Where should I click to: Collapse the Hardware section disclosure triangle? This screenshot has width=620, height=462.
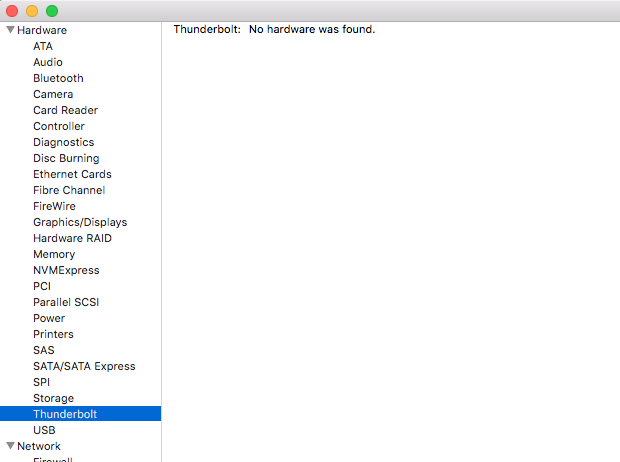point(10,30)
